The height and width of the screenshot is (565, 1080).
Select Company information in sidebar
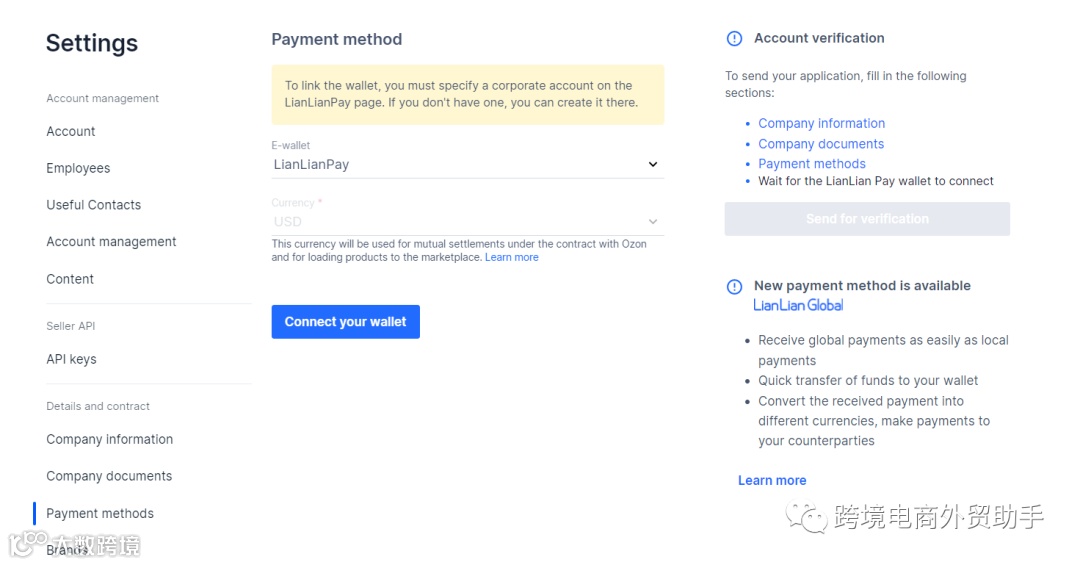(109, 440)
